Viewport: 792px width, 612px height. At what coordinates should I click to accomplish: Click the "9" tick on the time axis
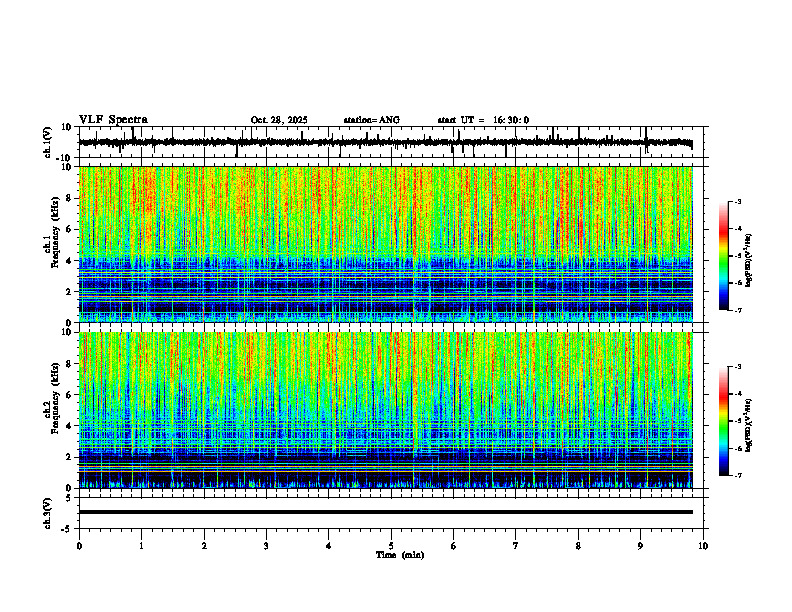[640, 546]
